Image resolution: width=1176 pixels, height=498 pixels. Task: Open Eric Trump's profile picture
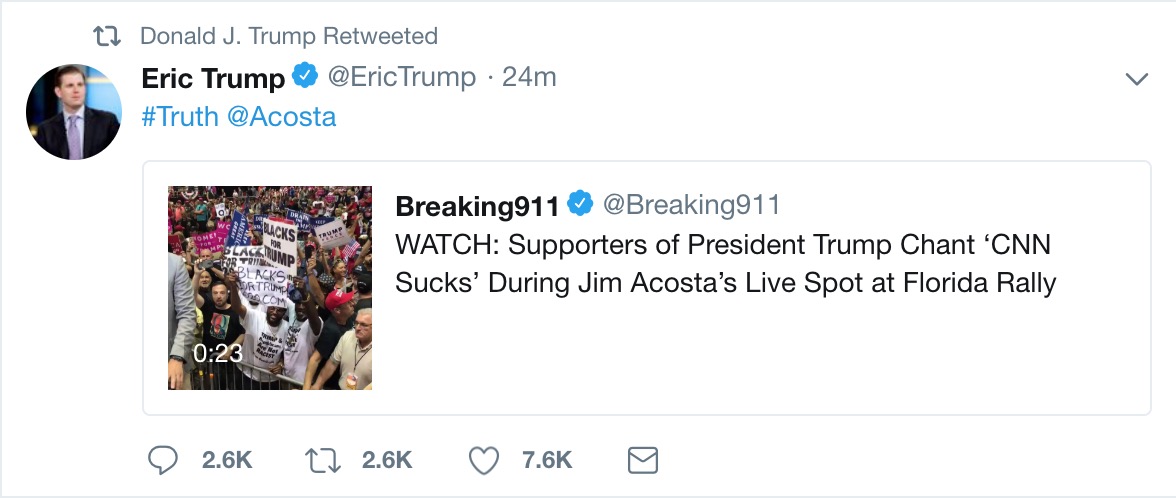tap(73, 111)
